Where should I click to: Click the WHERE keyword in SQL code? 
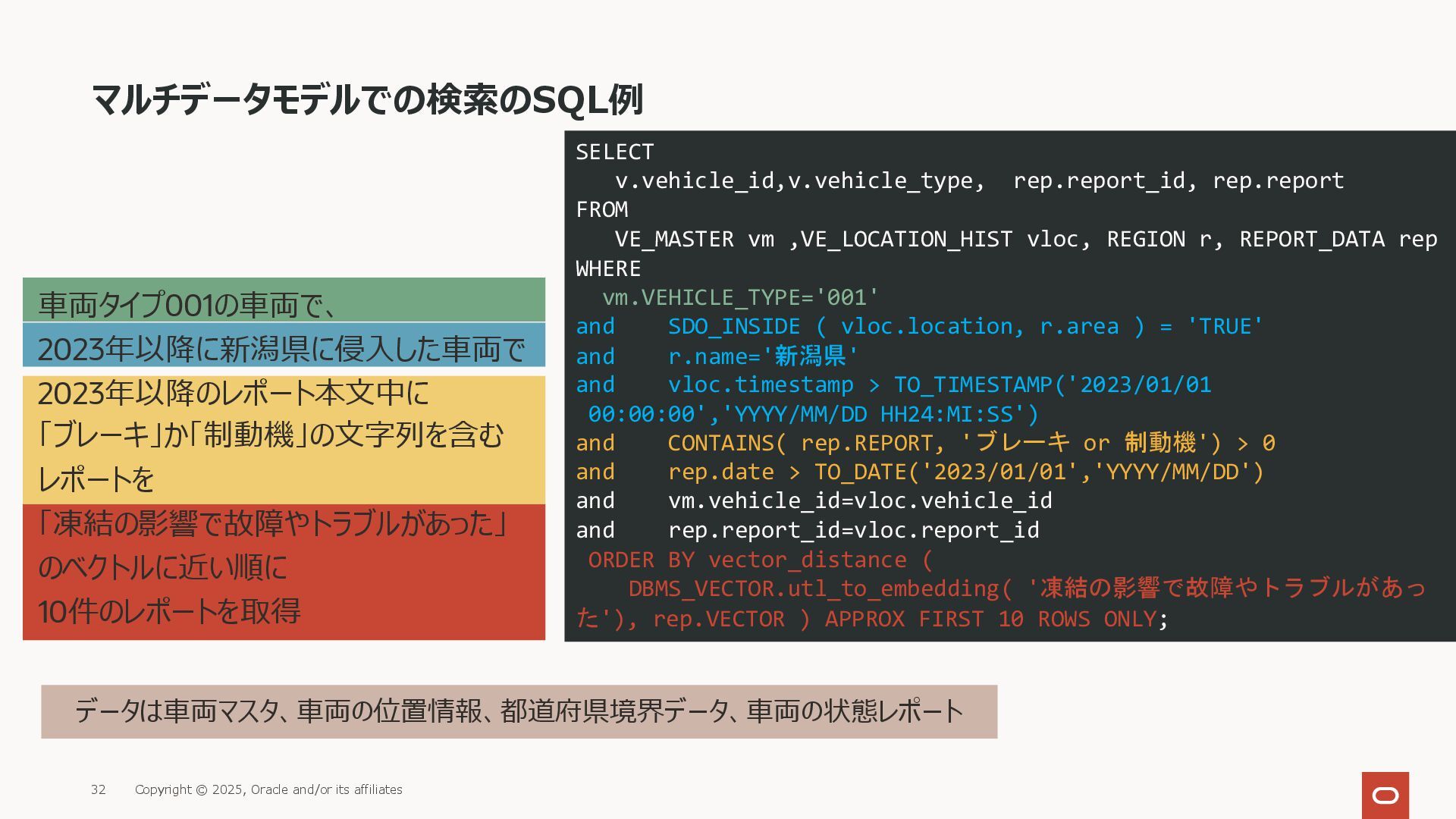coord(608,268)
